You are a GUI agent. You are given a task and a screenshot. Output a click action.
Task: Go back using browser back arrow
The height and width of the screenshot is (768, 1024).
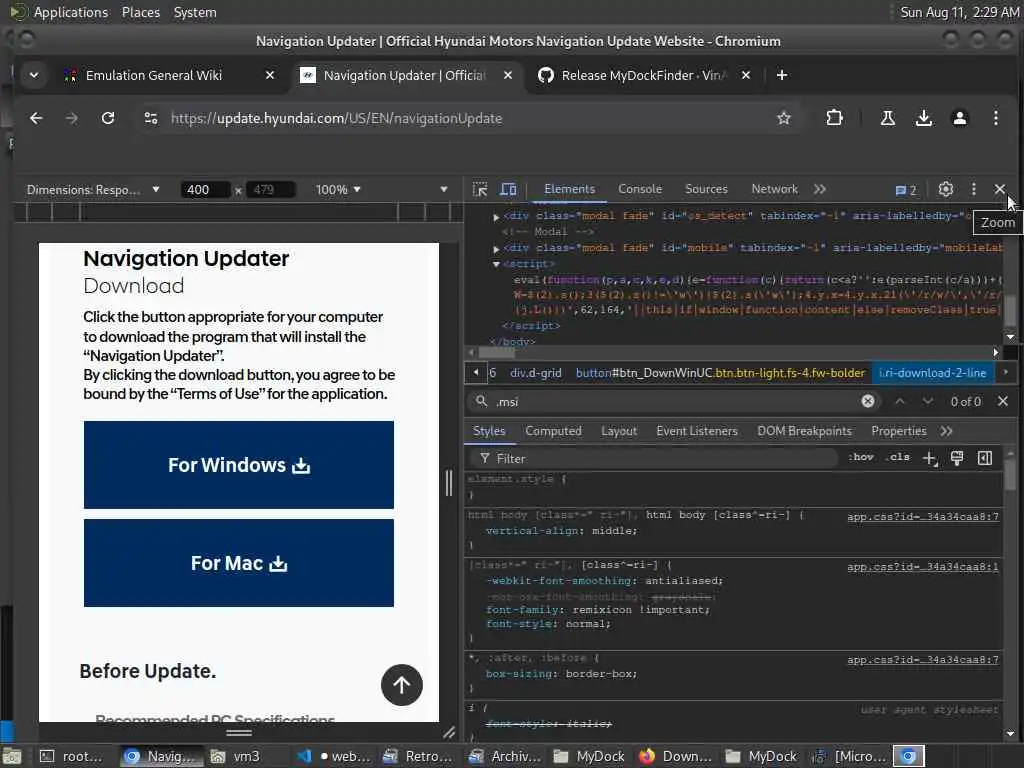[x=36, y=118]
